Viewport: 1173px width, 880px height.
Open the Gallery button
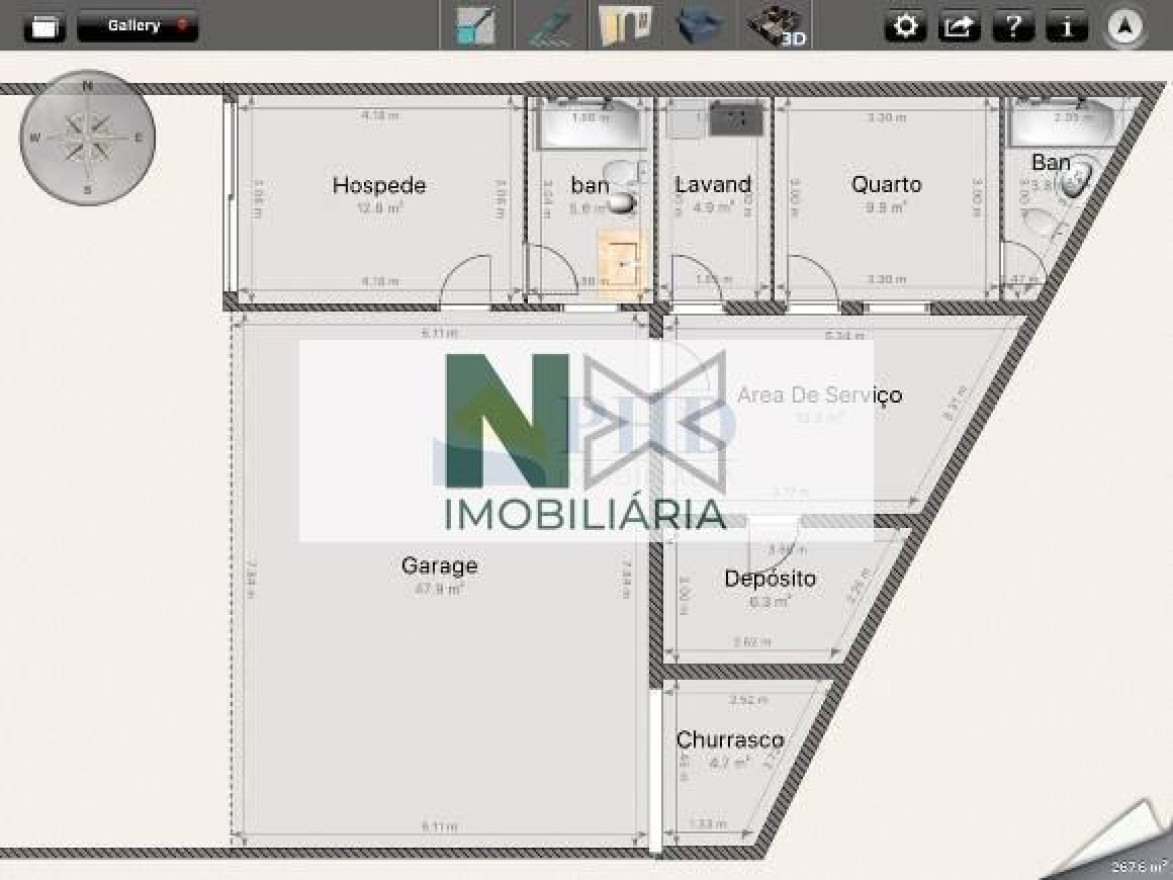click(138, 26)
